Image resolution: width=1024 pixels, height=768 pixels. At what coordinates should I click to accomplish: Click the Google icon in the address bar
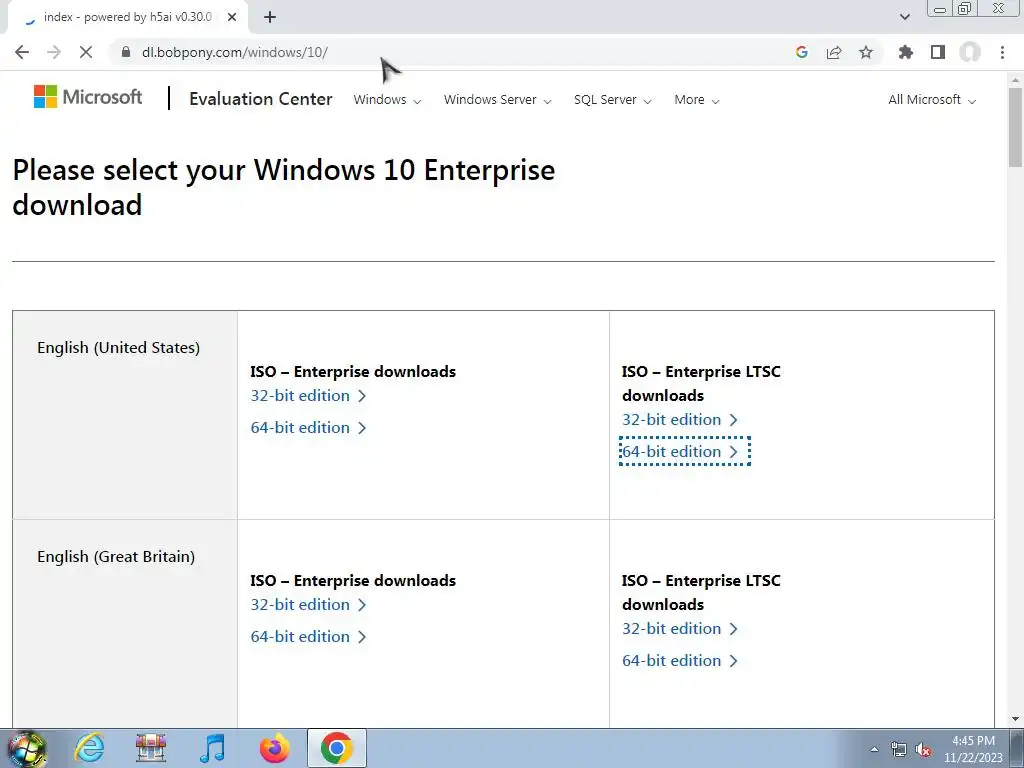click(x=802, y=52)
